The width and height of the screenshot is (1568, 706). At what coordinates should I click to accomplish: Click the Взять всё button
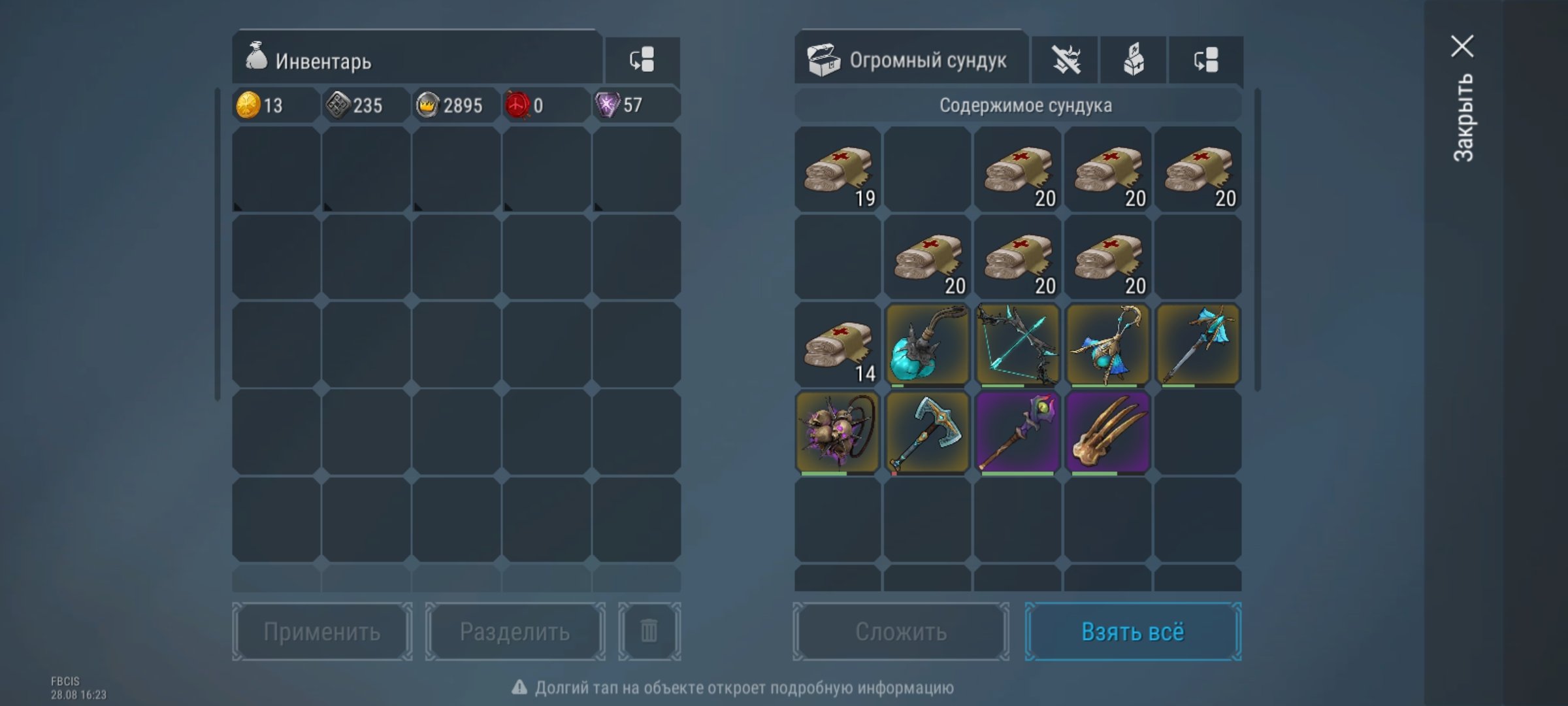[1133, 631]
